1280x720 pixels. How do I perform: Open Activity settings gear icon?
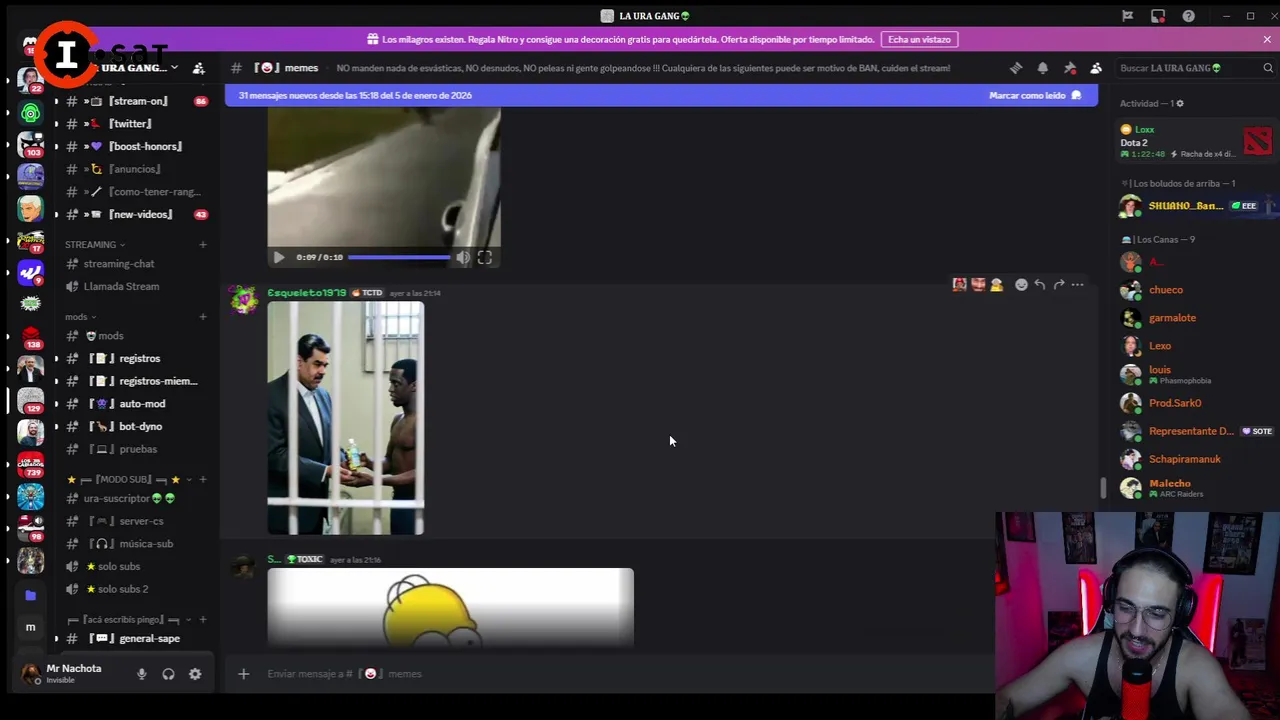pos(1180,104)
